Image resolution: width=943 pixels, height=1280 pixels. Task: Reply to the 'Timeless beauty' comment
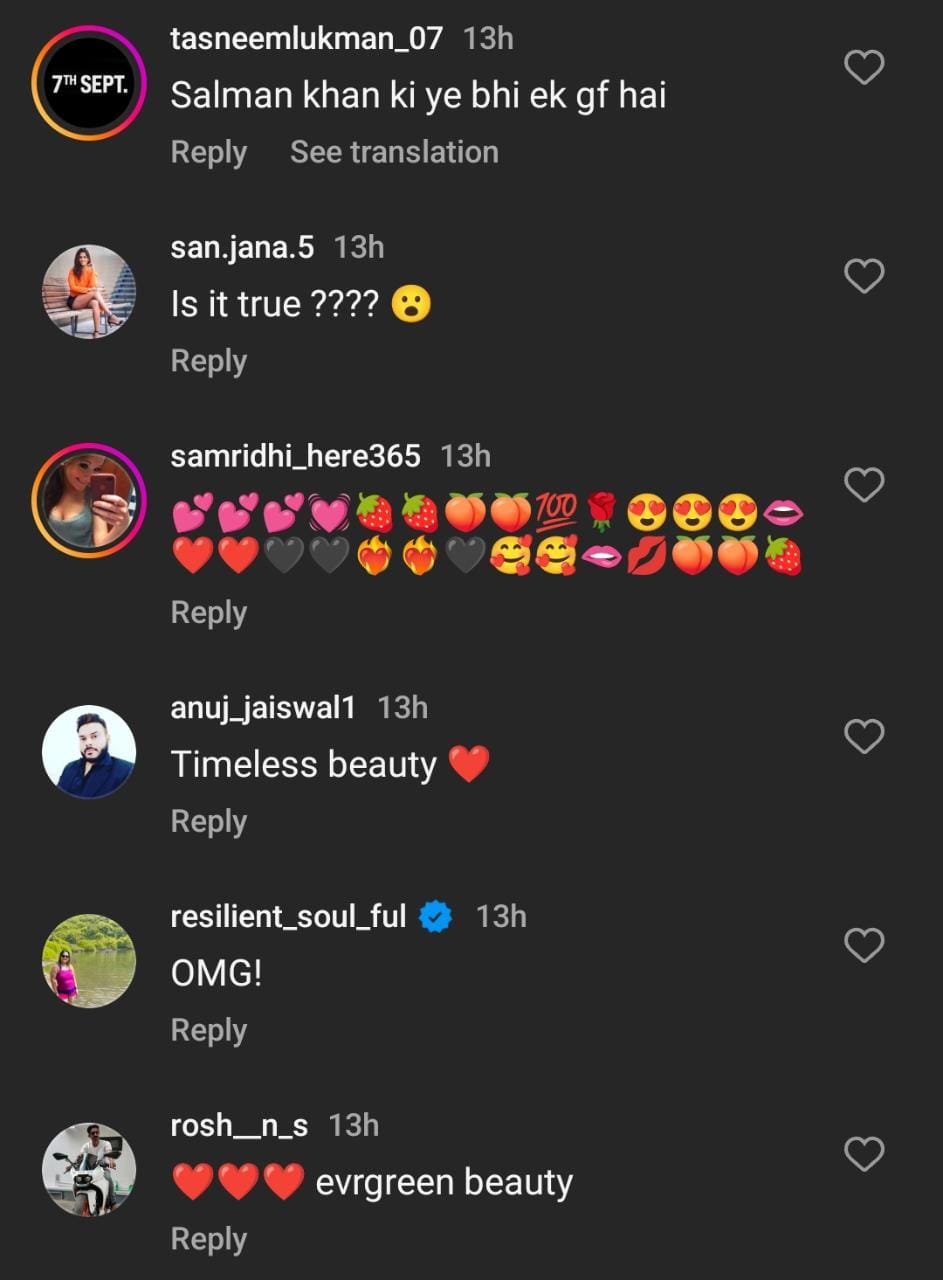point(208,822)
